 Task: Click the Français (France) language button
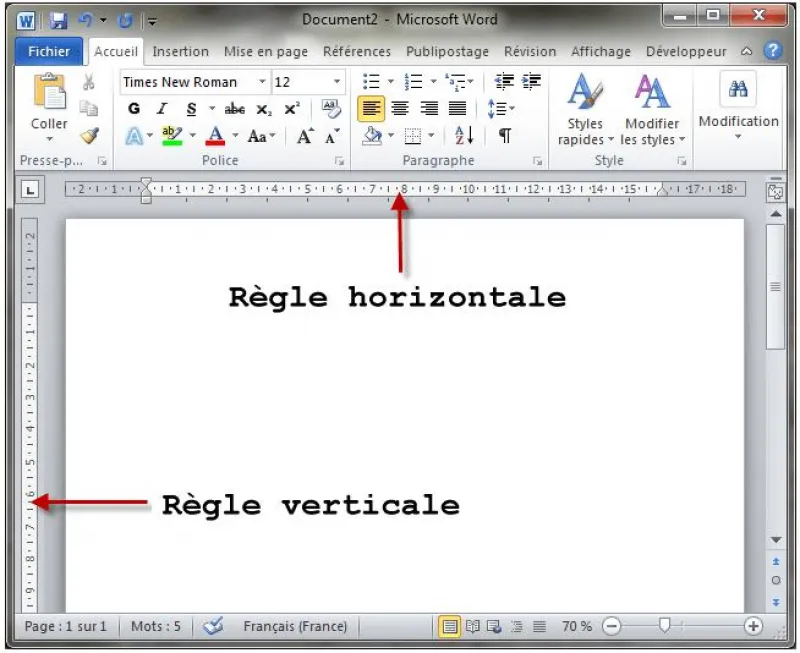coord(295,626)
